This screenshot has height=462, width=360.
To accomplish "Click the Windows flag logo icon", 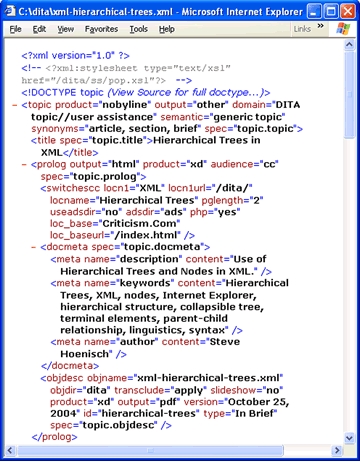I will 343,29.
